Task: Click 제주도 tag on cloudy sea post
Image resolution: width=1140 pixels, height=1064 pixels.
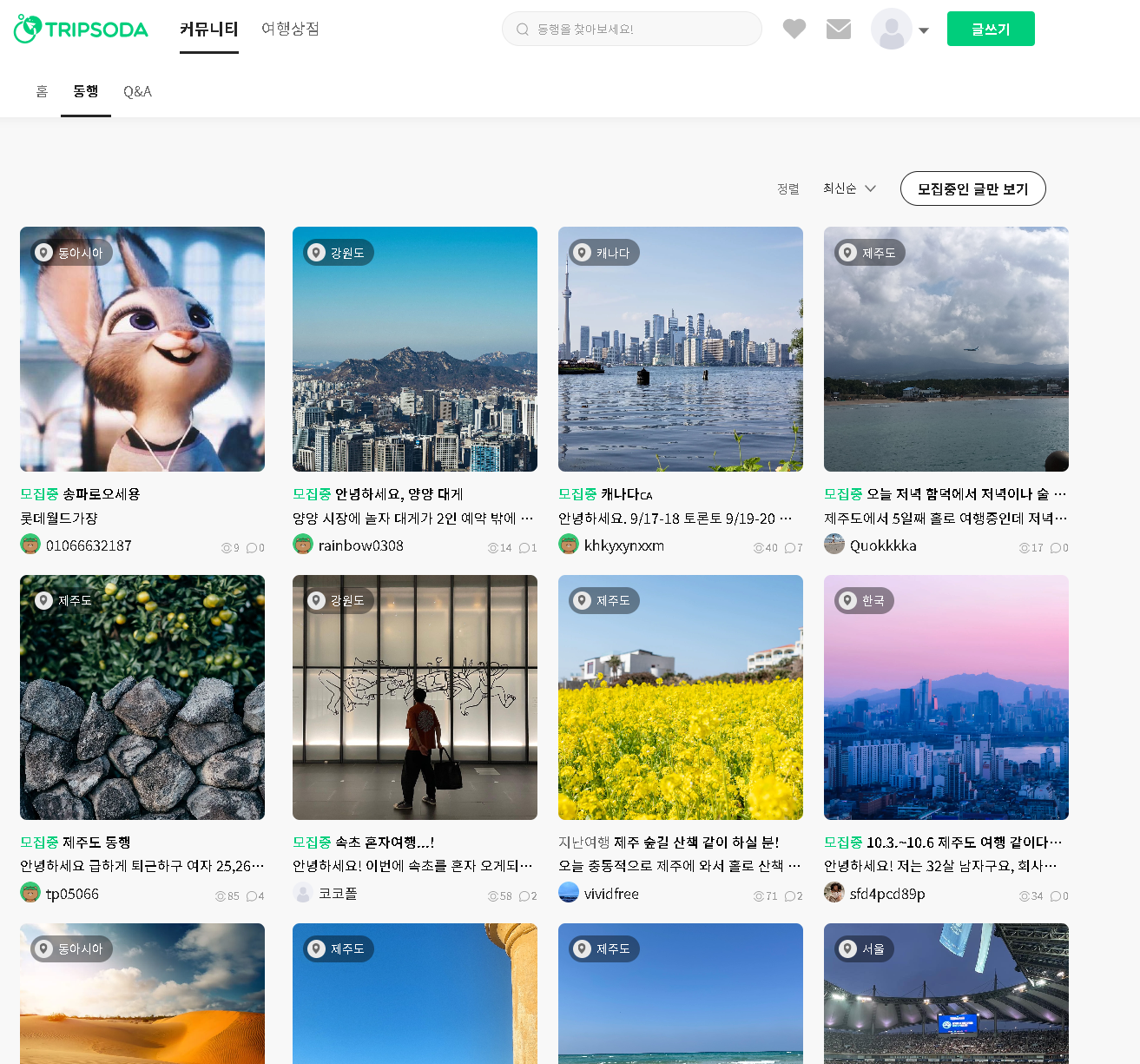Action: [x=870, y=253]
